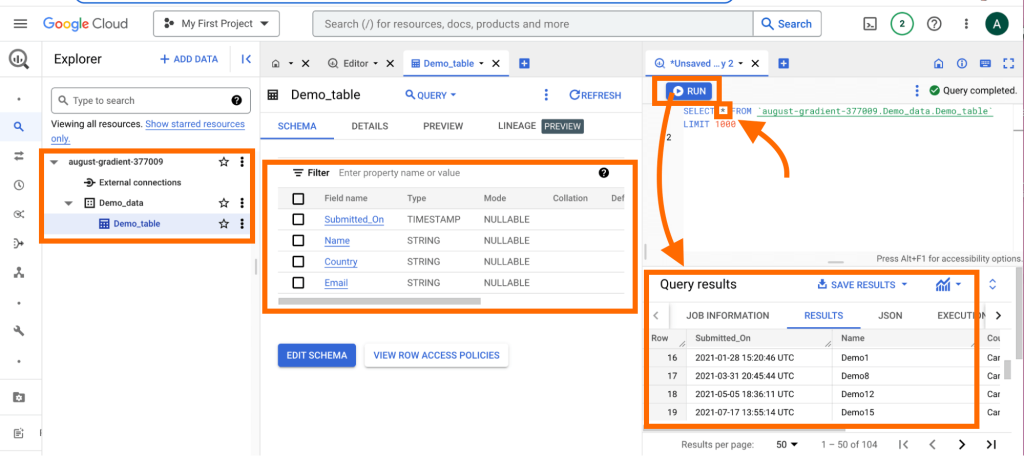The image size is (1024, 456).
Task: Select all fields with header checkbox
Action: click(x=298, y=199)
